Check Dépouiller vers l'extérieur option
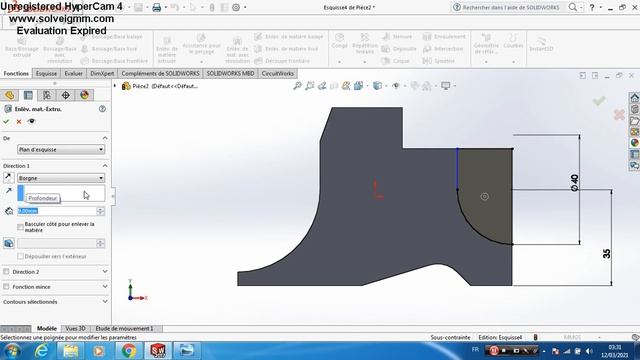640x360 pixels. [x=20, y=256]
